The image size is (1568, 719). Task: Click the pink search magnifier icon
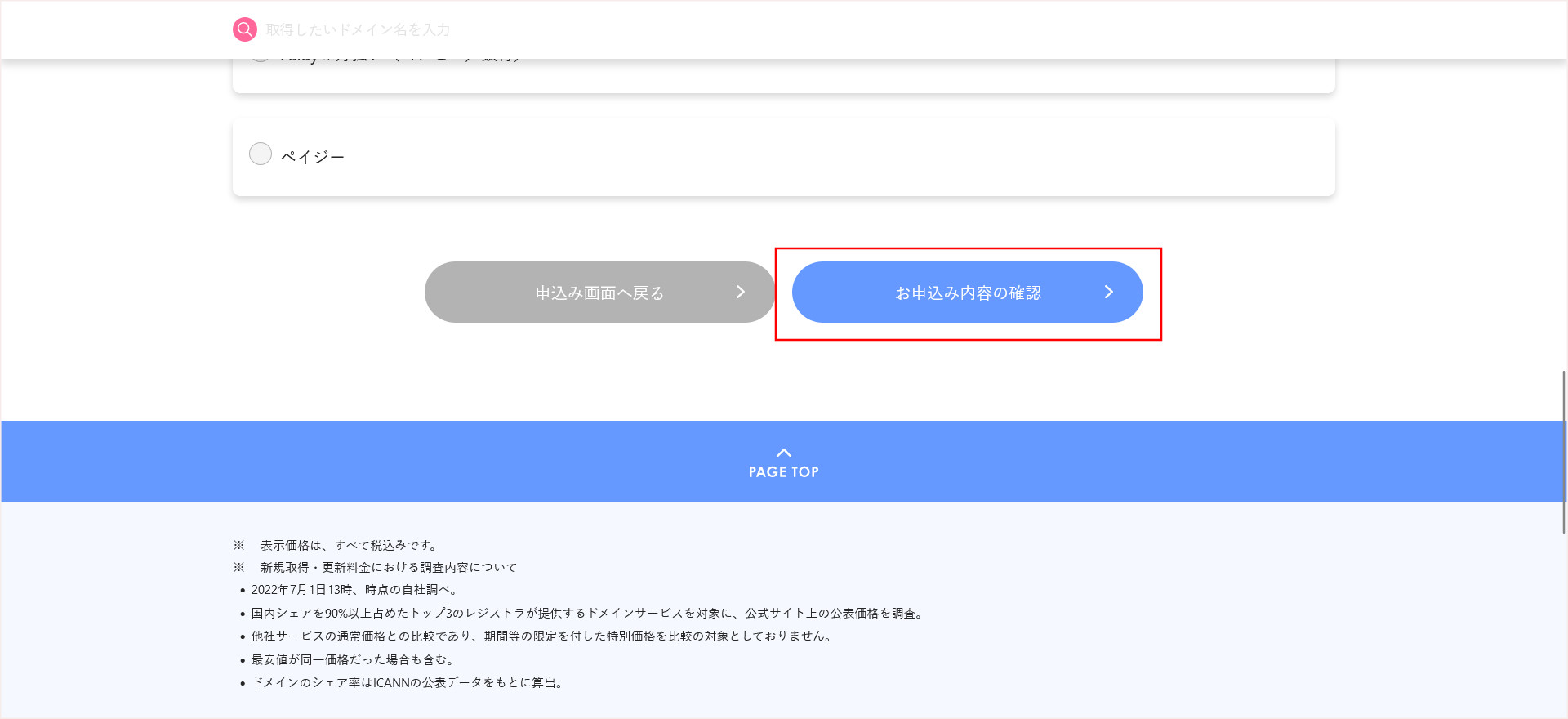pos(245,29)
